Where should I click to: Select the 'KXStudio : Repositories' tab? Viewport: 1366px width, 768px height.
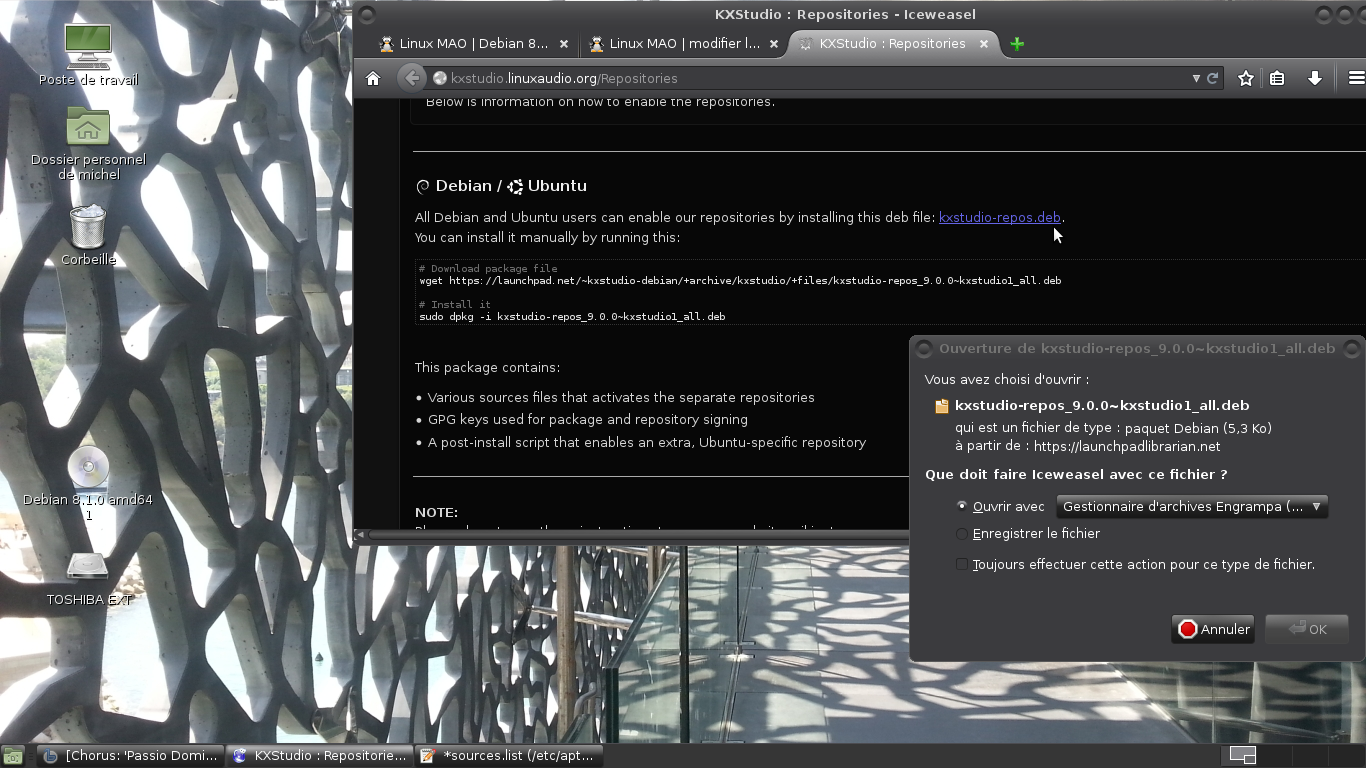point(893,44)
